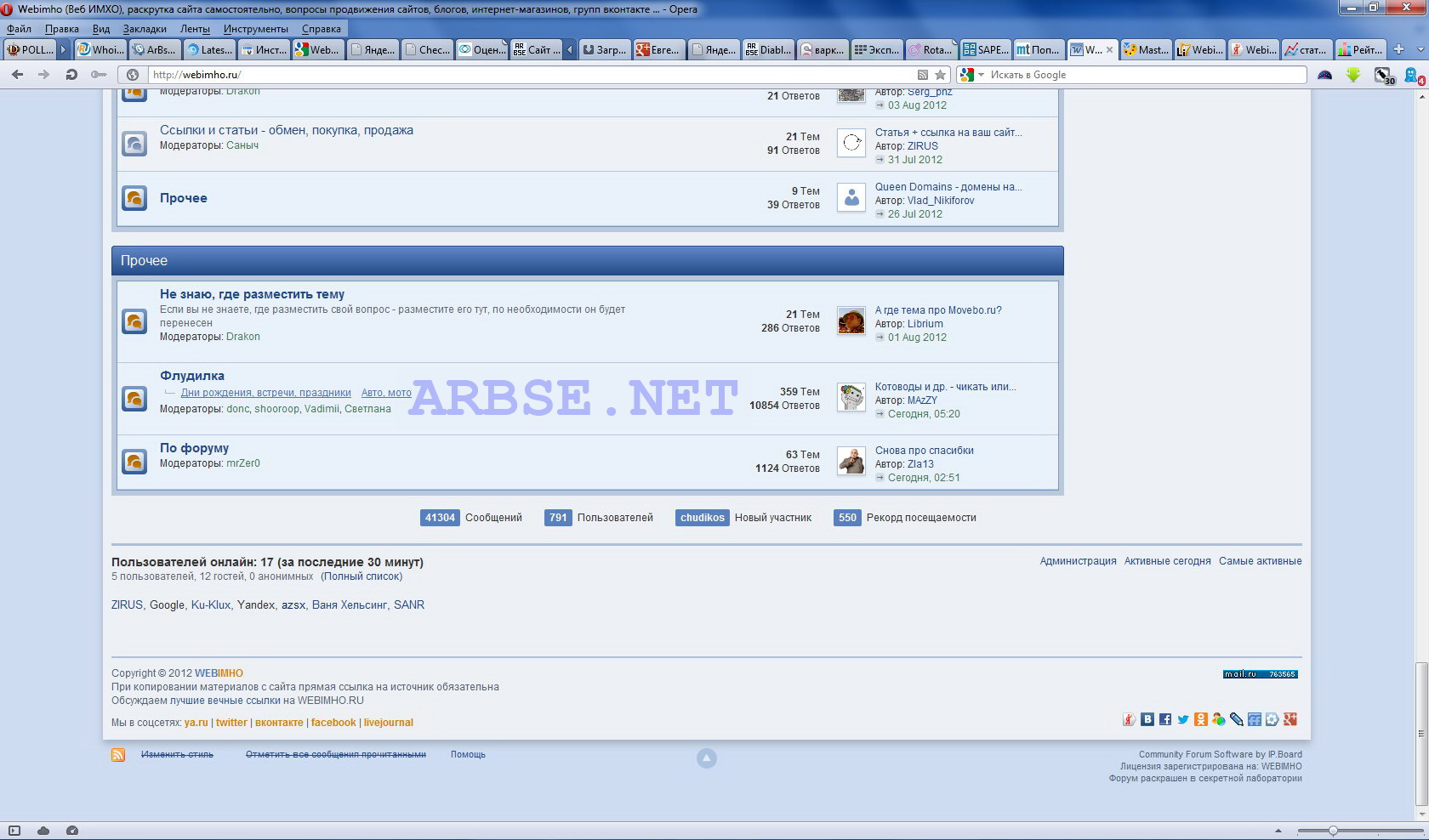The width and height of the screenshot is (1429, 840).
Task: Reload the page with the refresh icon
Action: pos(71,75)
